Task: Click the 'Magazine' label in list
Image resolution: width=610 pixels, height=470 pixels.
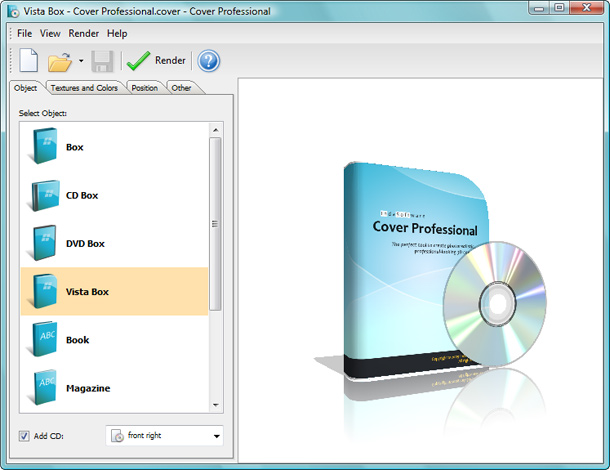Action: [x=88, y=388]
